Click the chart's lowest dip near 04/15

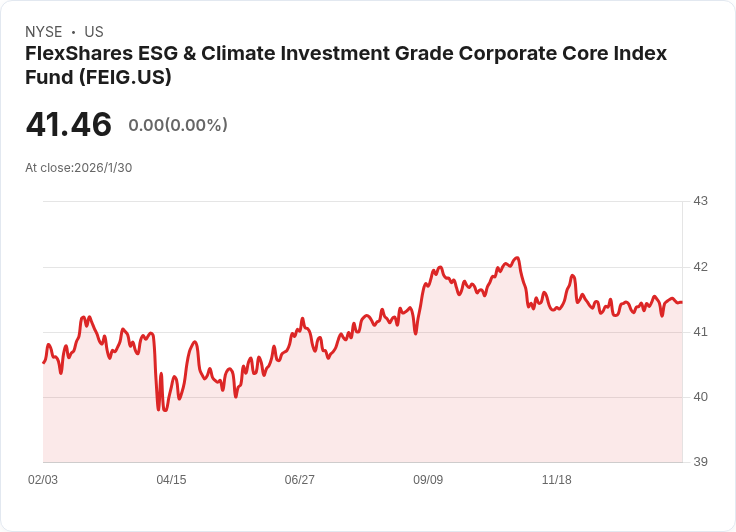[x=165, y=410]
